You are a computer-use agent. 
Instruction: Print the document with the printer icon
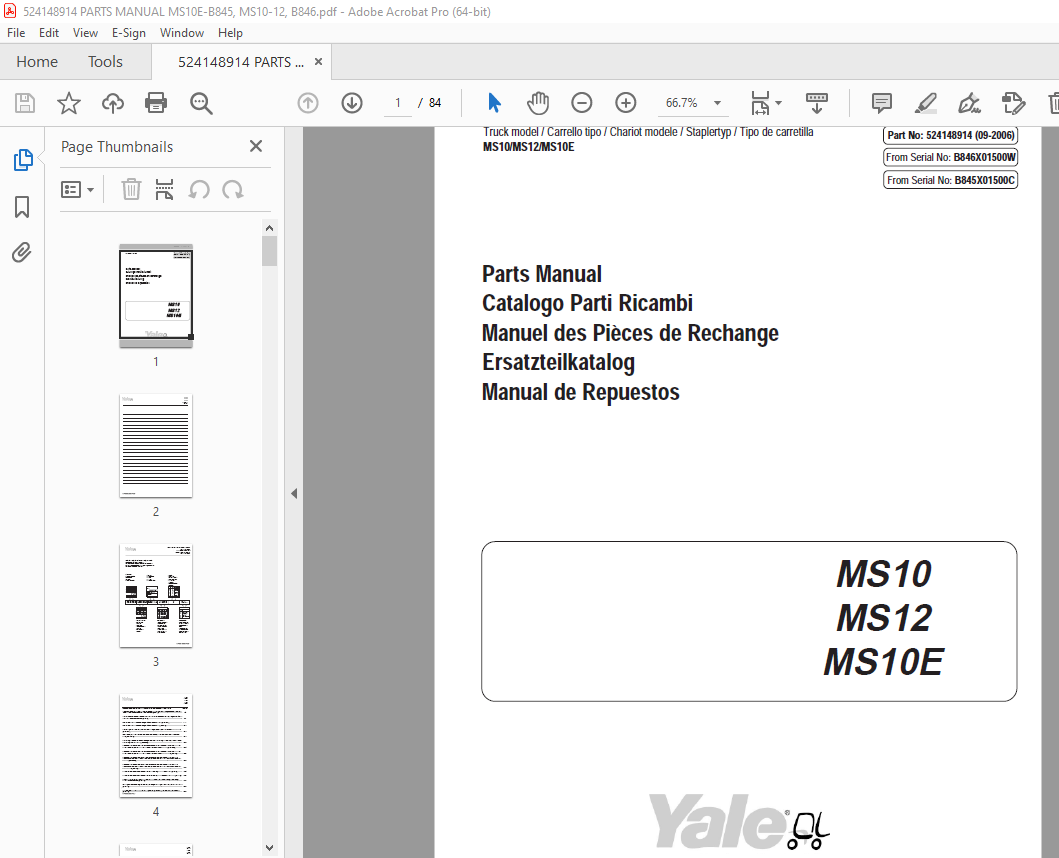(x=156, y=103)
